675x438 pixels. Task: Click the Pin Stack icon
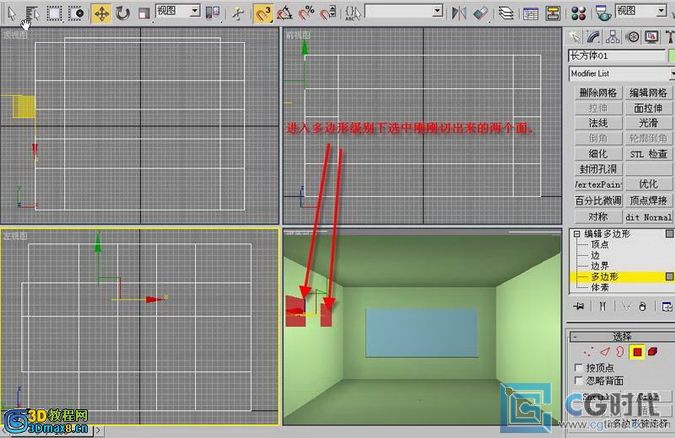[x=577, y=306]
